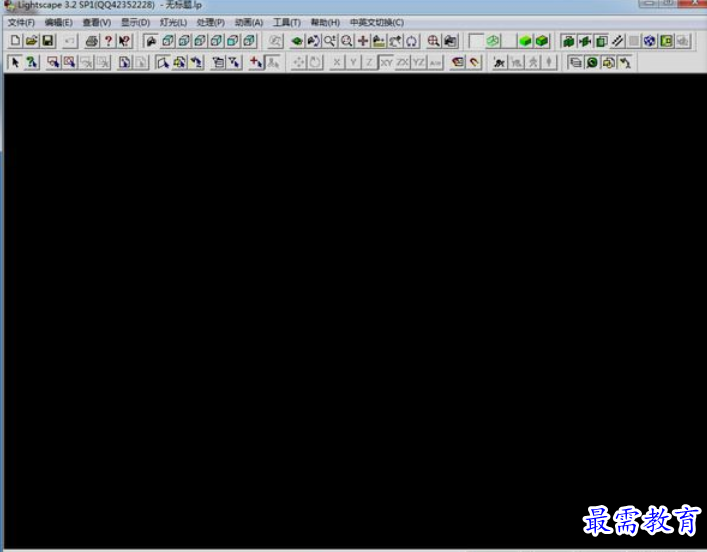Click the horseshoe magnet snap icon

tap(474, 62)
